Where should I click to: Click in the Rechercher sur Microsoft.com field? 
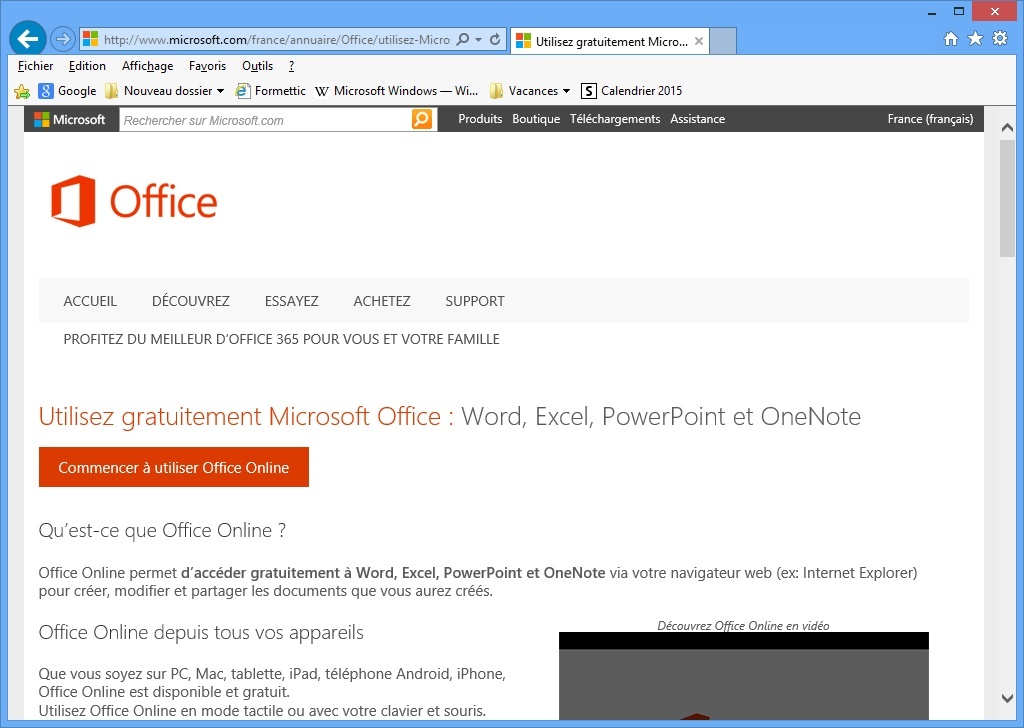click(265, 120)
